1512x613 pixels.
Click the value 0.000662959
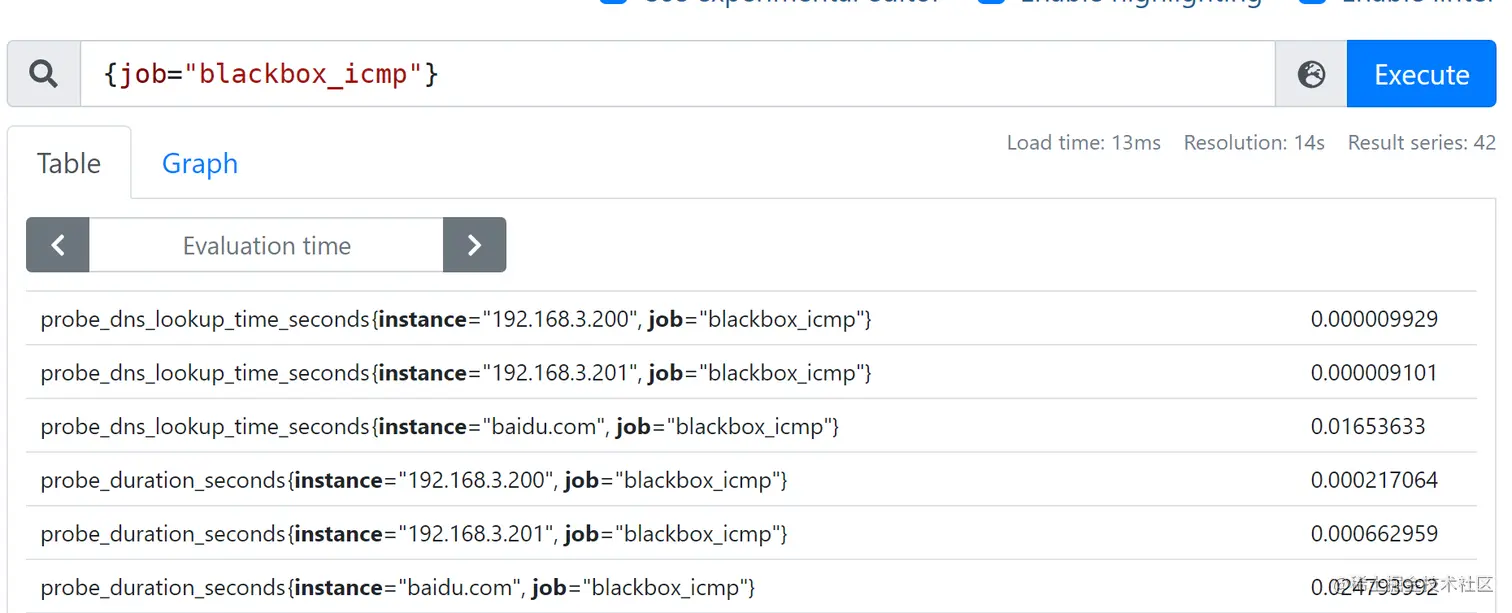click(x=1374, y=534)
